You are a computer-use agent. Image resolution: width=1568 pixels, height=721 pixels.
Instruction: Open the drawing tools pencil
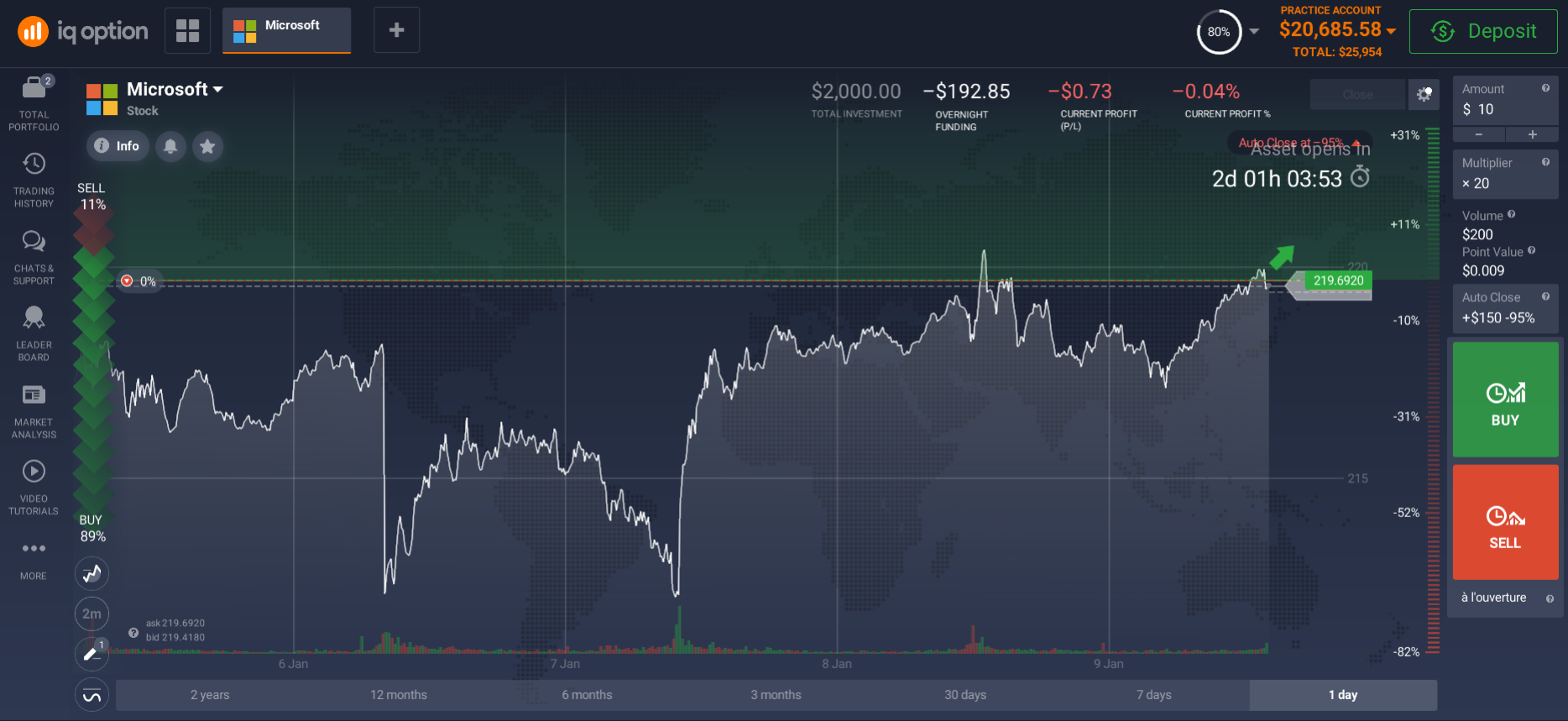(x=92, y=654)
